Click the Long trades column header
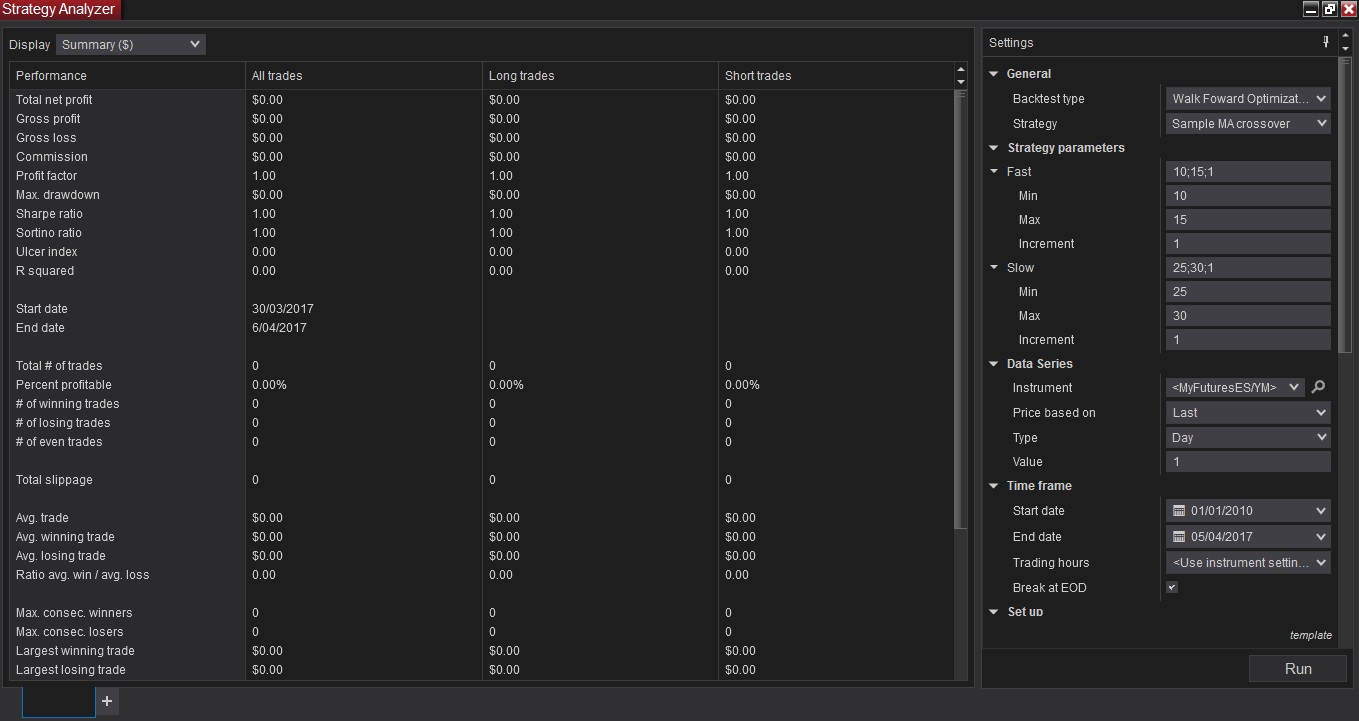The width and height of the screenshot is (1359, 721). tap(600, 76)
